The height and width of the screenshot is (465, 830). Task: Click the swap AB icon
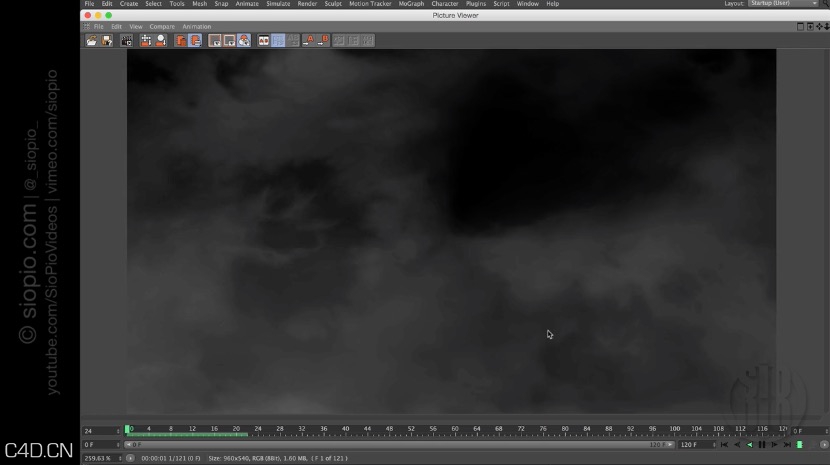pyautogui.click(x=293, y=40)
